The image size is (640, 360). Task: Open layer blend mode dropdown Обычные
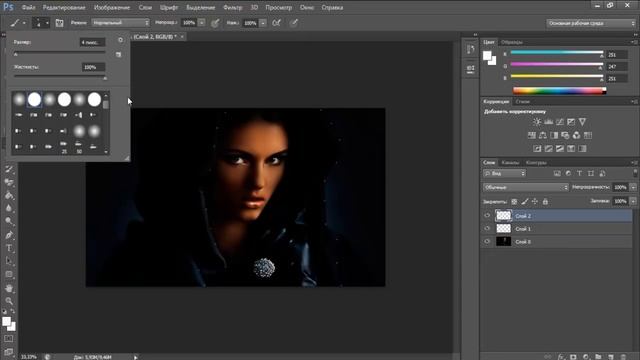click(526, 187)
